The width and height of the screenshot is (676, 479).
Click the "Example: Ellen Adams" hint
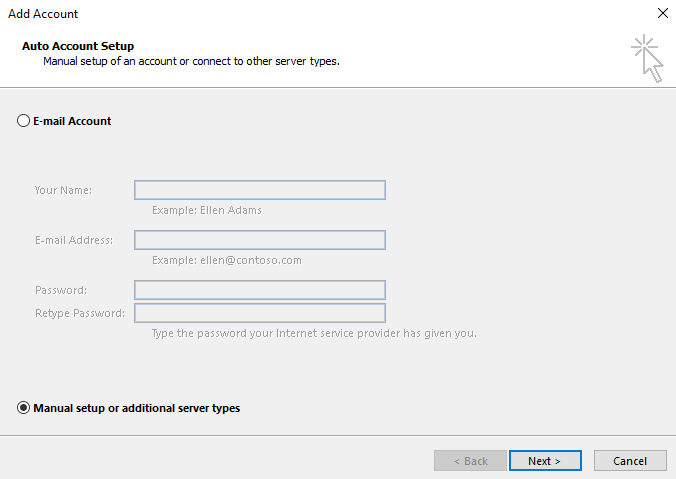[x=207, y=211]
